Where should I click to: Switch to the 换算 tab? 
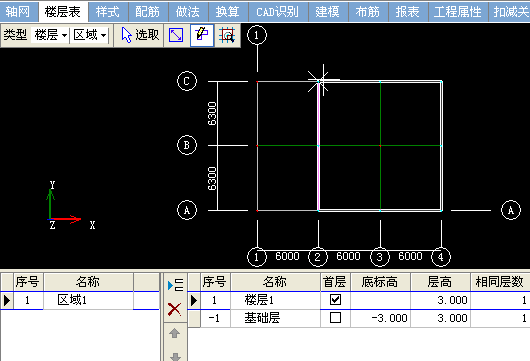click(228, 12)
